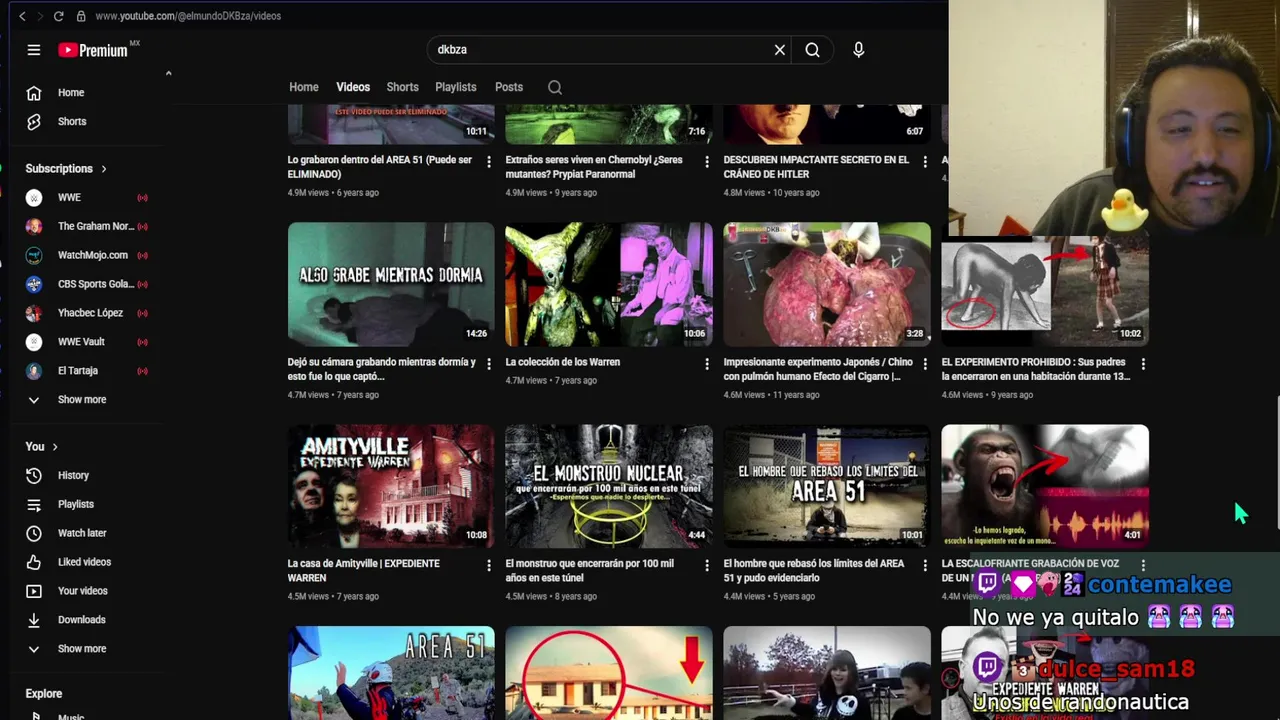The image size is (1280, 720).
Task: Activate voice search microphone
Action: [858, 50]
